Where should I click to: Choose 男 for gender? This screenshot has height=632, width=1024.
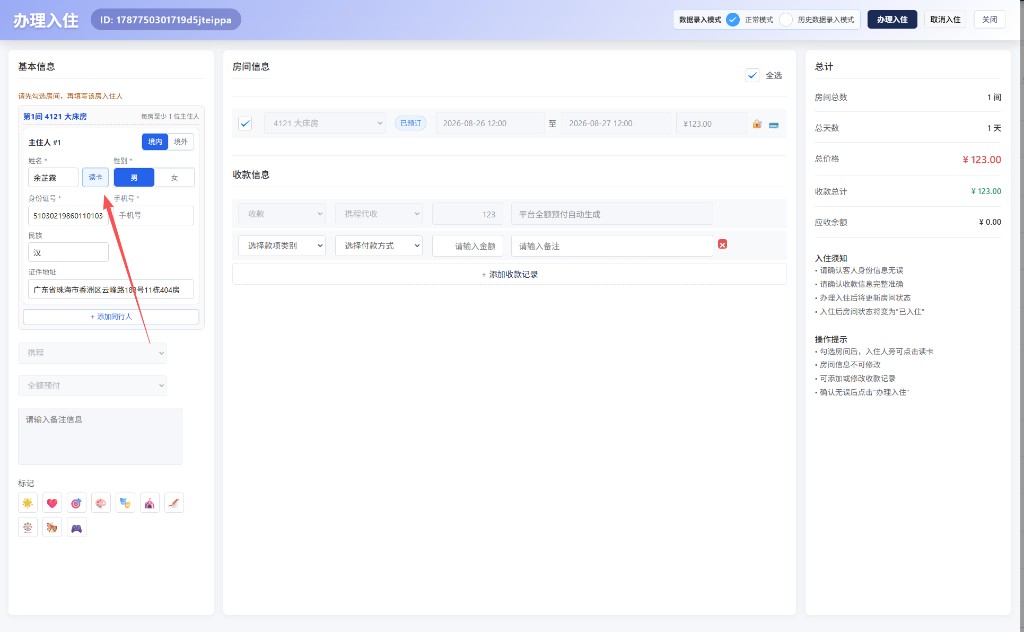[x=134, y=178]
